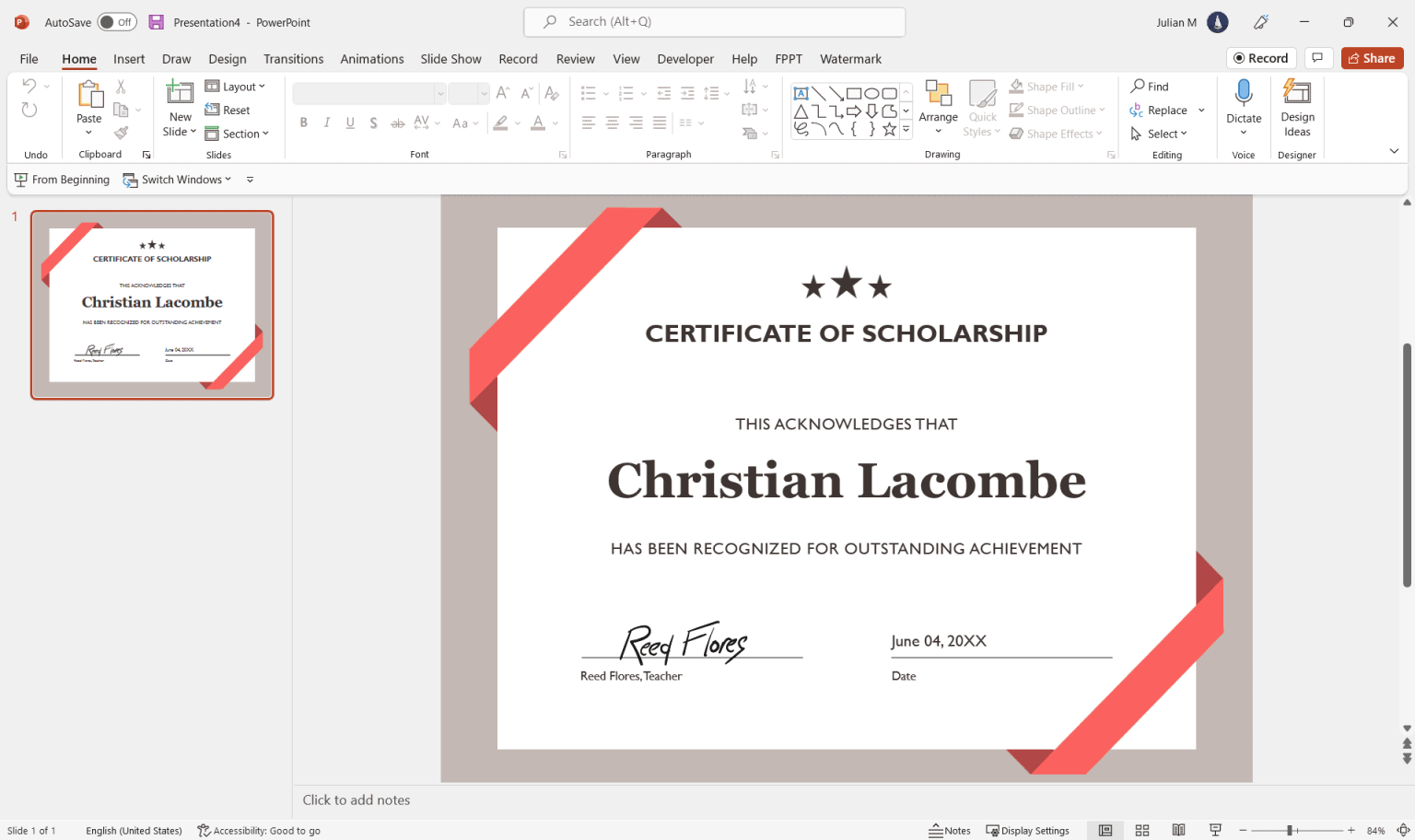
Task: Turn AutoSave on
Action: click(117, 21)
